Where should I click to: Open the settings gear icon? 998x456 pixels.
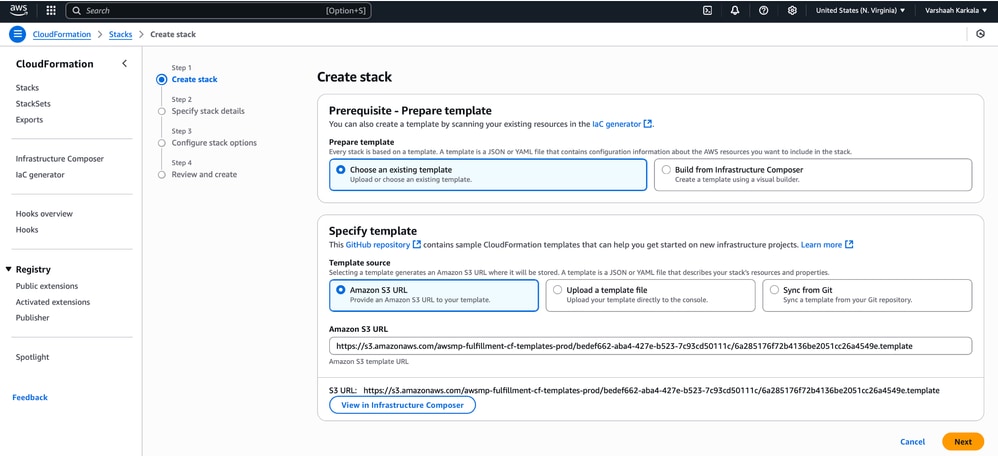point(792,10)
